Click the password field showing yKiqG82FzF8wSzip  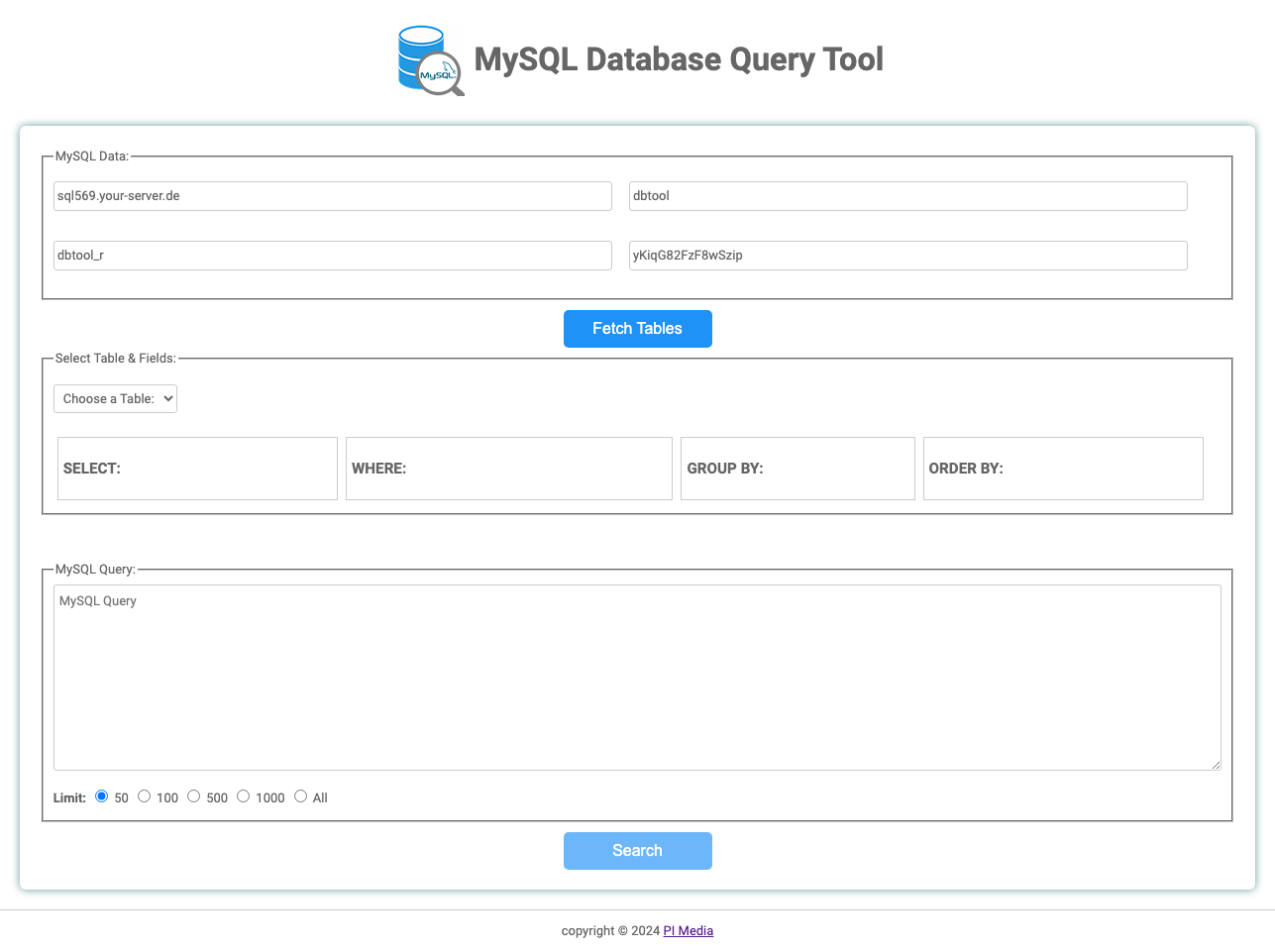(908, 256)
